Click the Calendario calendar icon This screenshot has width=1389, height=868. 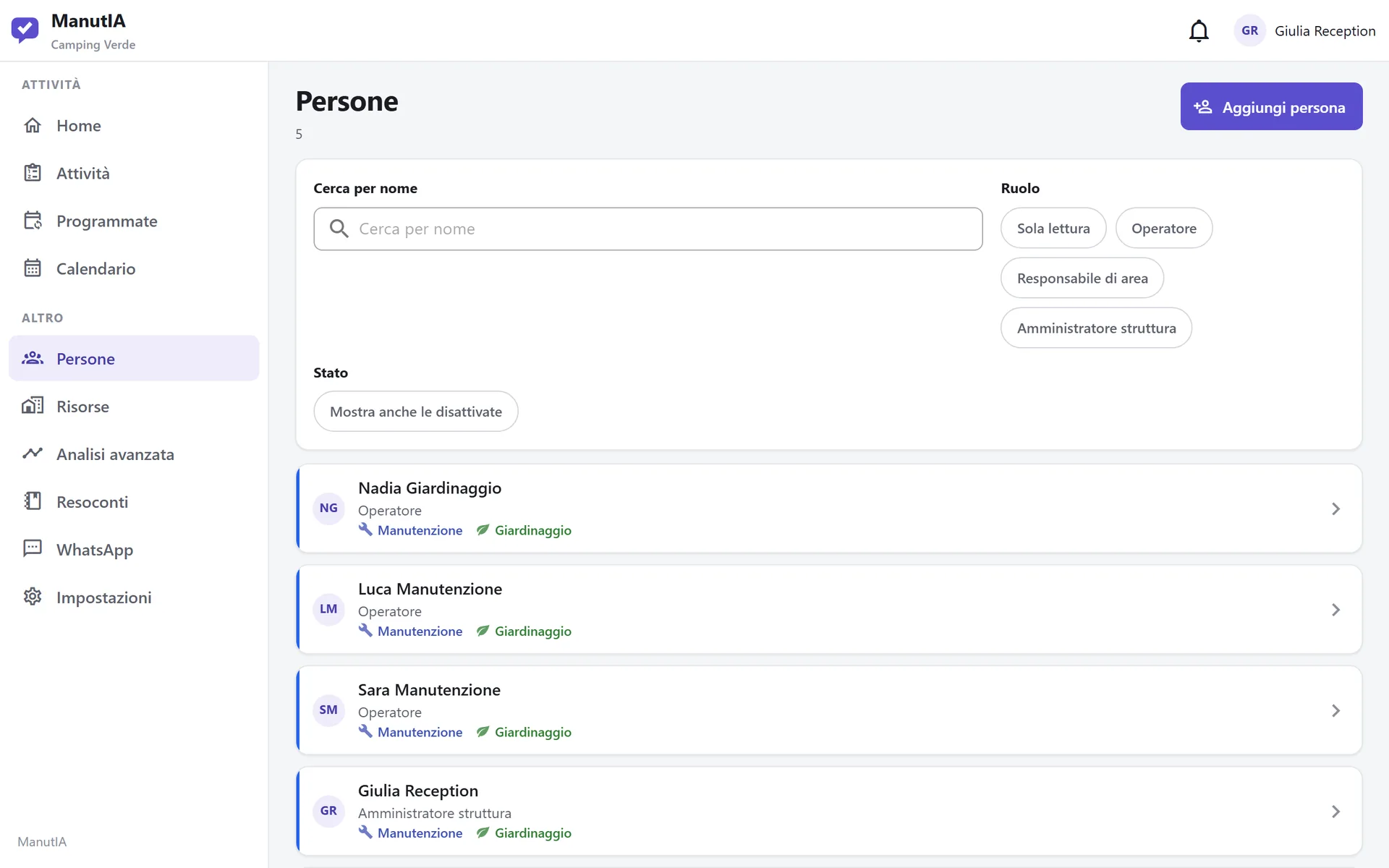tap(33, 268)
